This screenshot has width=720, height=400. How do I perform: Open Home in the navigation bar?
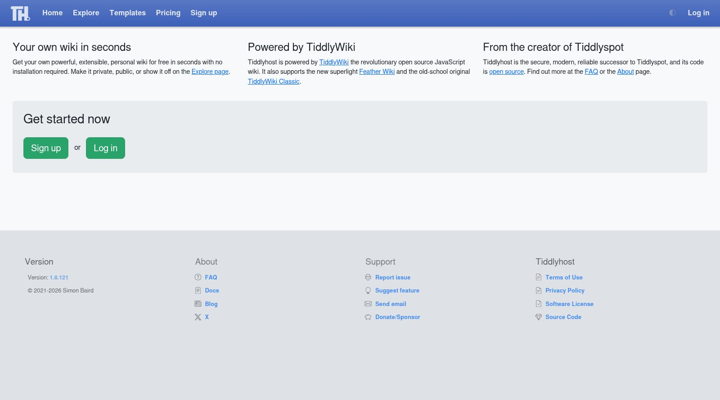coord(52,13)
